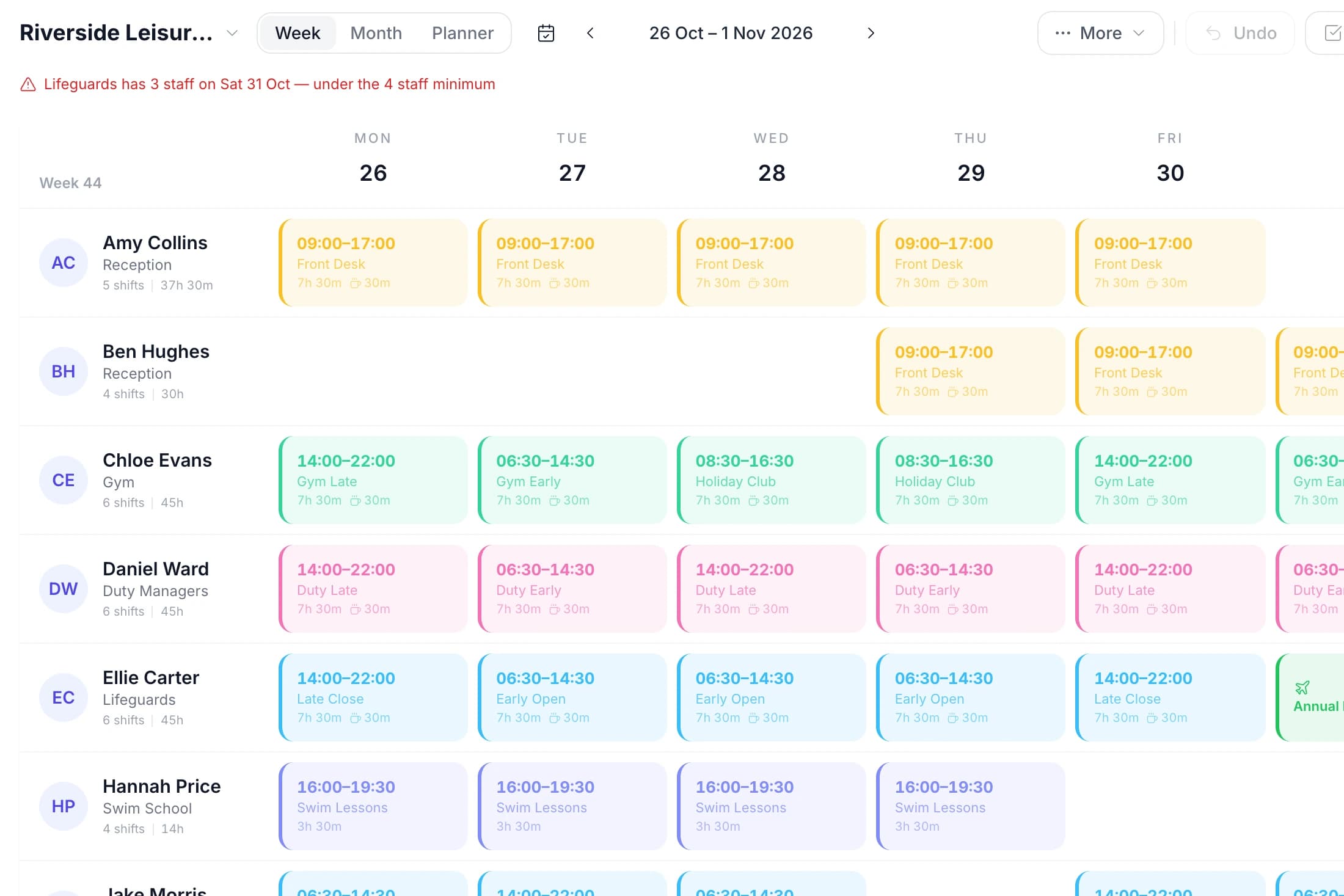Click Hannah Price name
Image resolution: width=1344 pixels, height=896 pixels.
coord(162,786)
